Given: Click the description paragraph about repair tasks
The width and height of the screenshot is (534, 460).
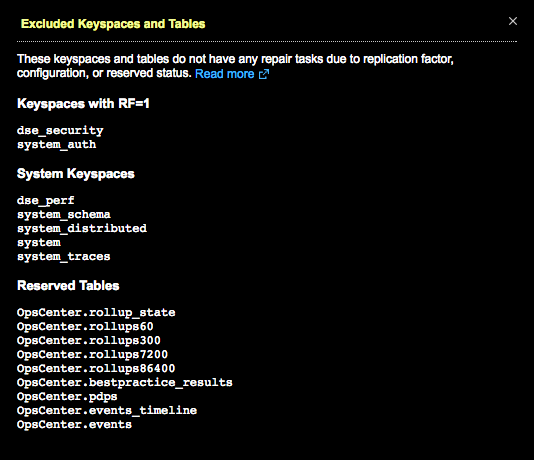Looking at the screenshot, I should pyautogui.click(x=235, y=66).
